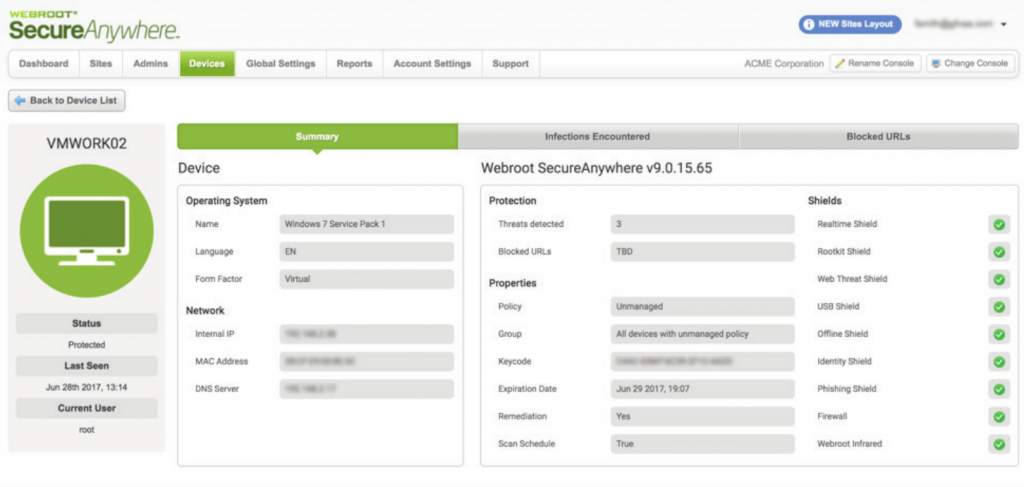
Task: Click the Change Console button
Action: [971, 63]
